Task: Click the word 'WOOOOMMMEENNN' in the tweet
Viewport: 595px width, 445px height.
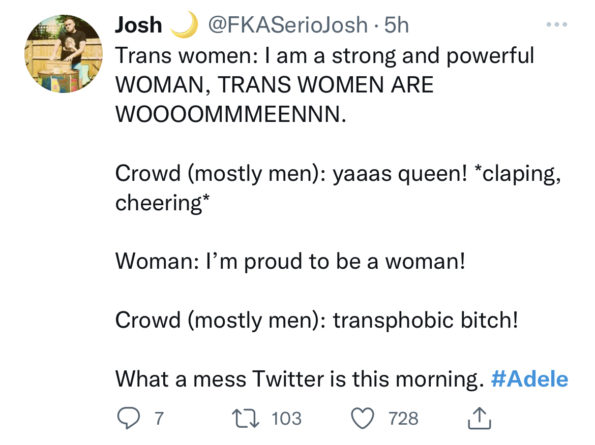Action: point(228,114)
